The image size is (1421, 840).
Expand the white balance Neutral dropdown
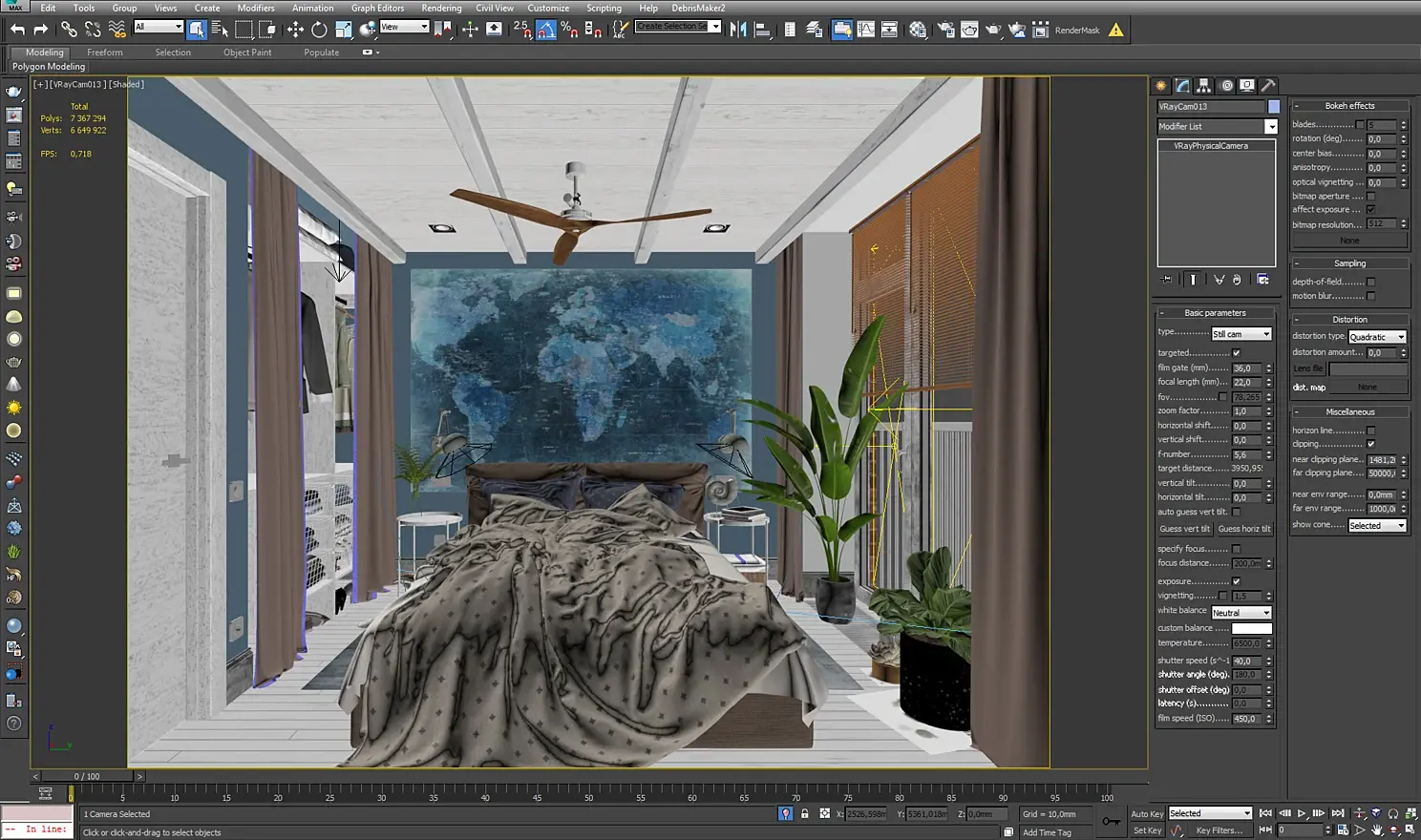pos(1241,613)
